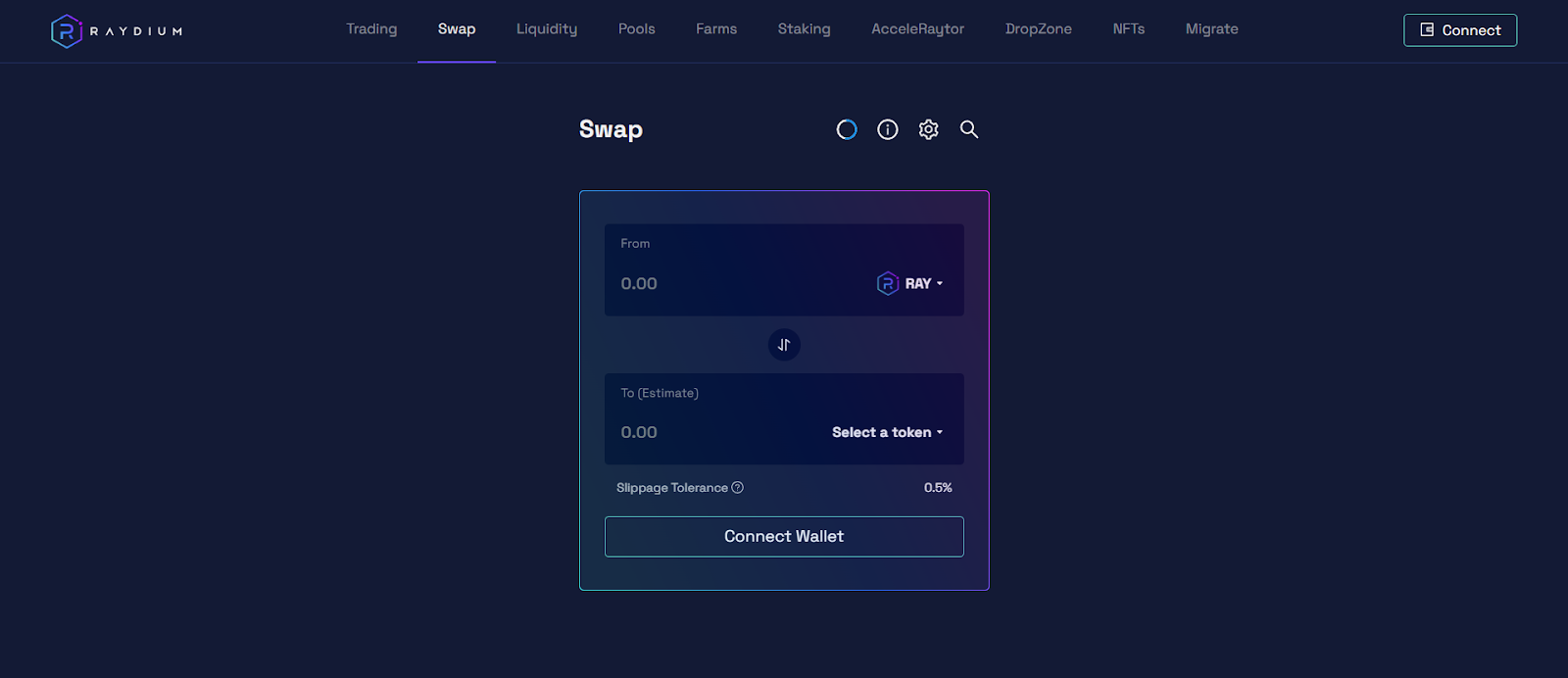Viewport: 1568px width, 678px height.
Task: Click the Connect Wallet button
Action: [784, 537]
